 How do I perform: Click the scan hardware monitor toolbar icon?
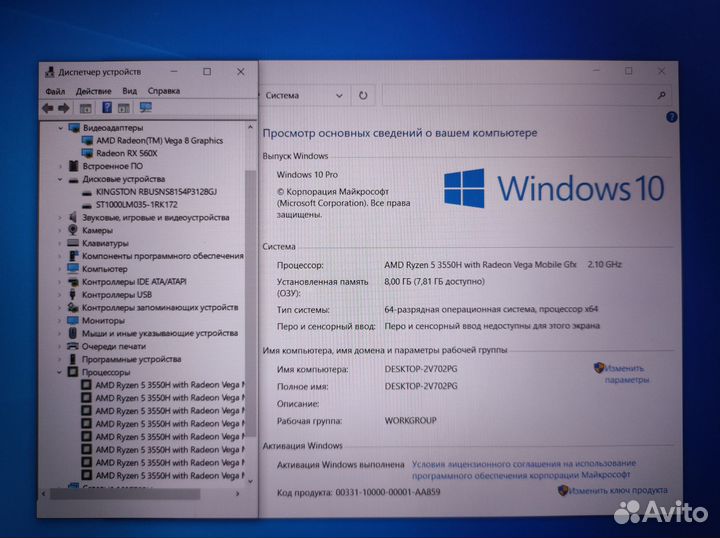tap(146, 108)
